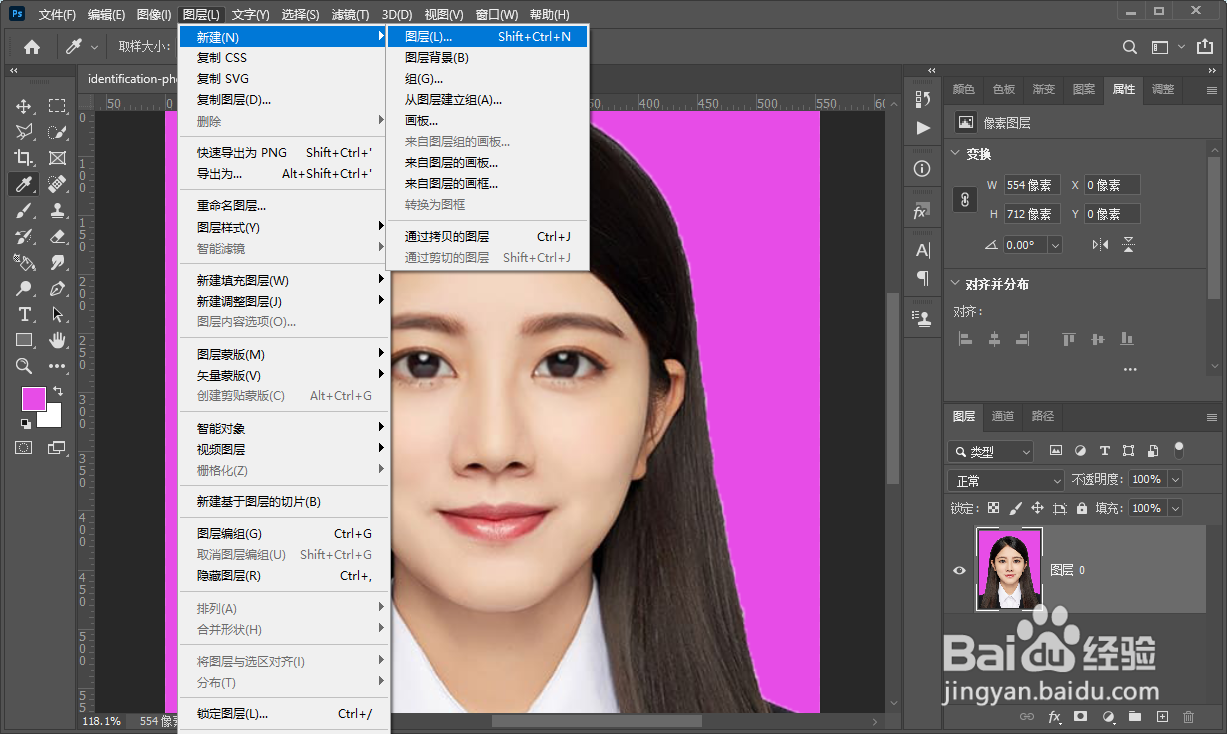Select the Smudge tool
This screenshot has width=1227, height=734.
[x=58, y=262]
